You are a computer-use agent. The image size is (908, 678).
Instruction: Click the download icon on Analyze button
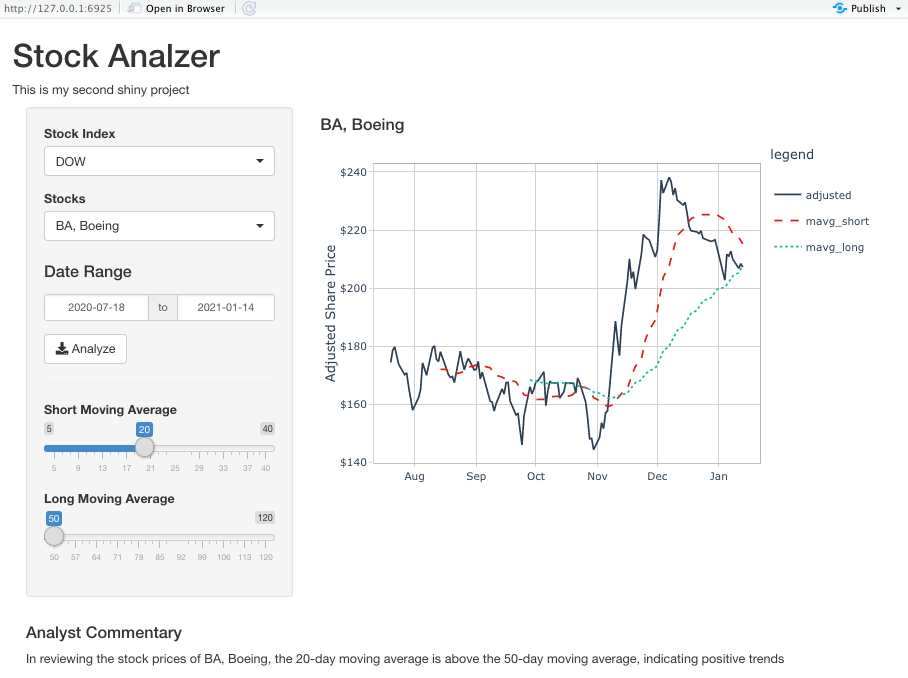click(62, 349)
